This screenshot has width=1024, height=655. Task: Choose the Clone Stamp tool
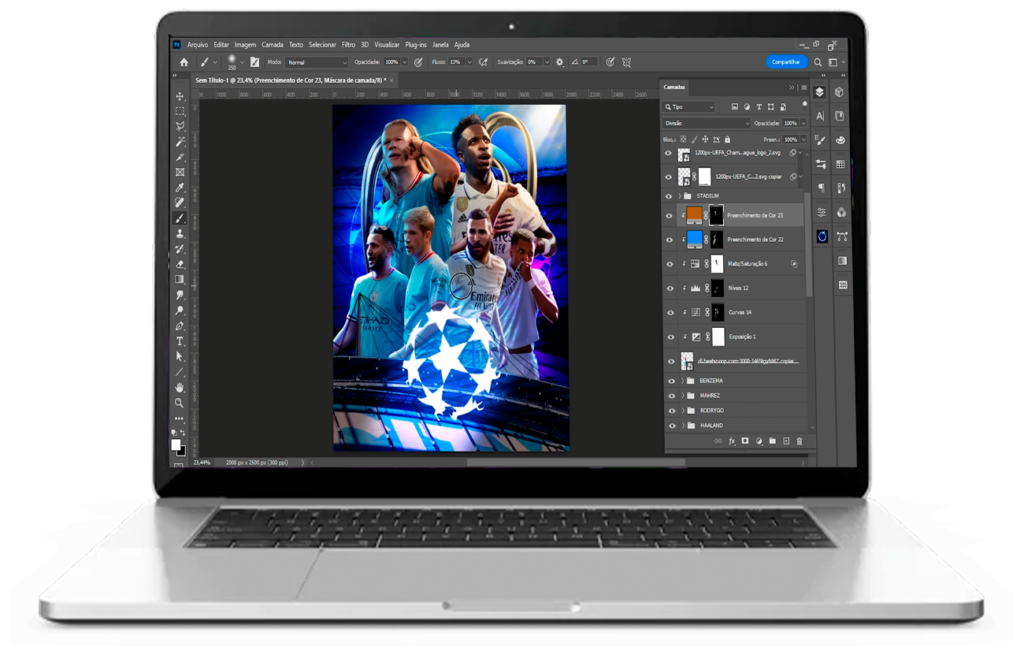coord(180,234)
